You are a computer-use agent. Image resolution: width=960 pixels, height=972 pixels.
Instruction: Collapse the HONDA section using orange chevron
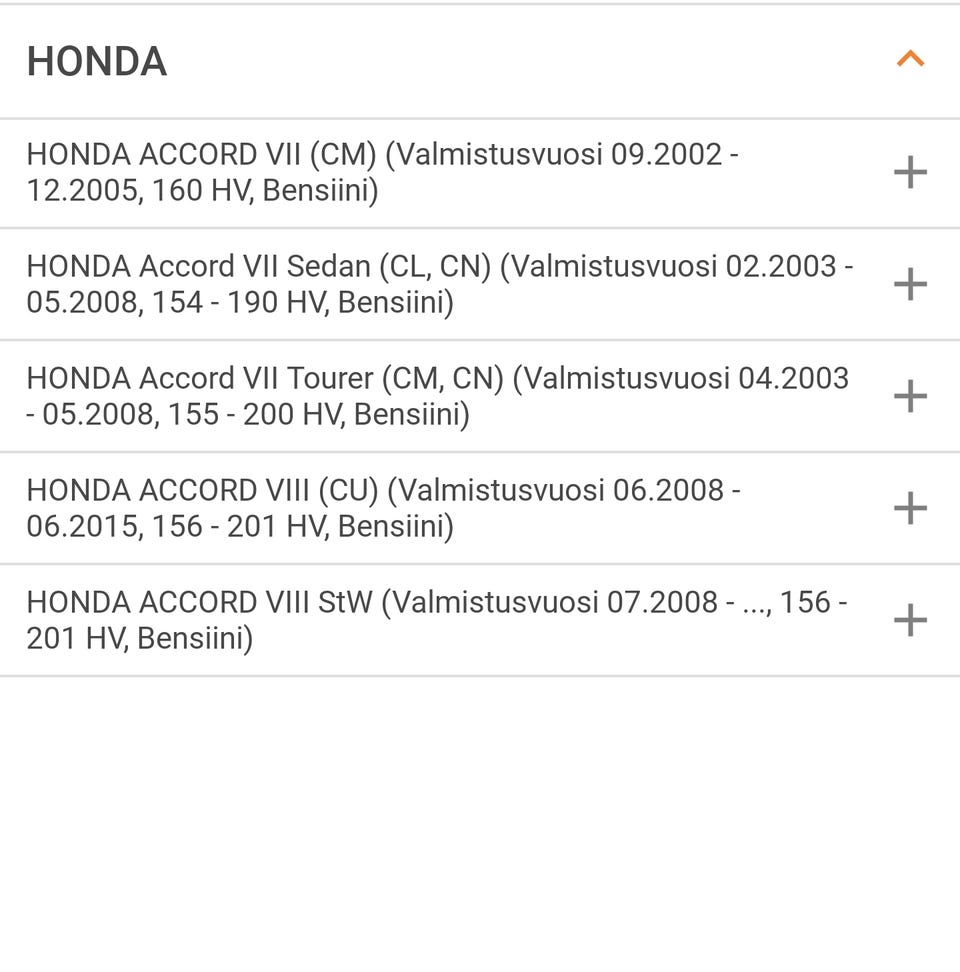[910, 60]
